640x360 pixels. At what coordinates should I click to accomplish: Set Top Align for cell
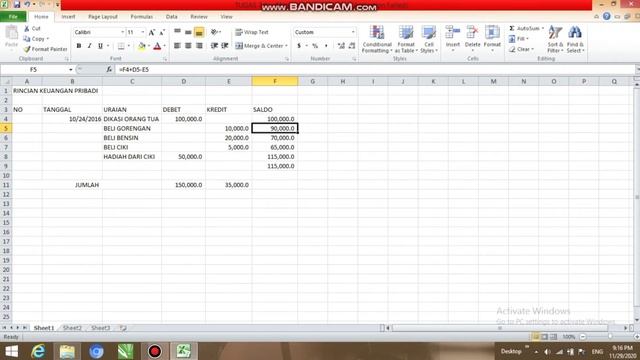[x=177, y=32]
